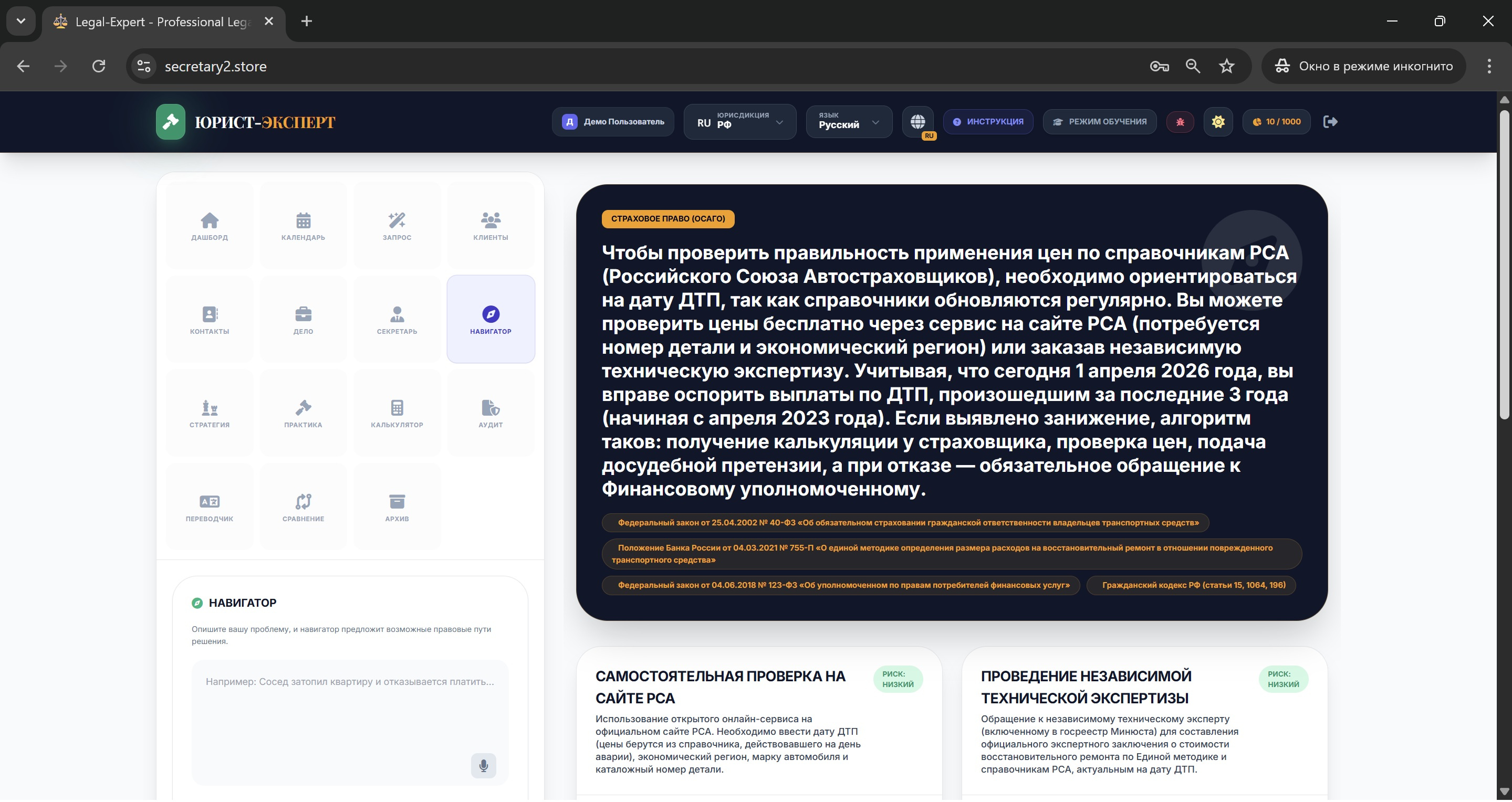
Task: Toggle the red bug report button
Action: (x=1180, y=121)
